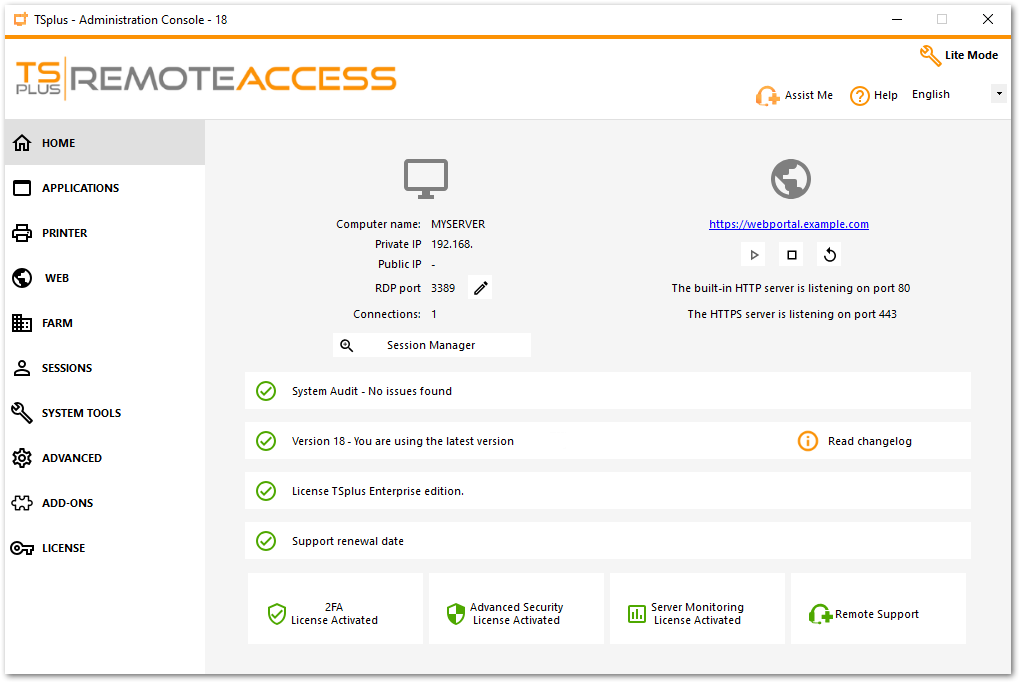This screenshot has width=1020, height=683.
Task: Expand the language selection dropdown
Action: pos(998,92)
